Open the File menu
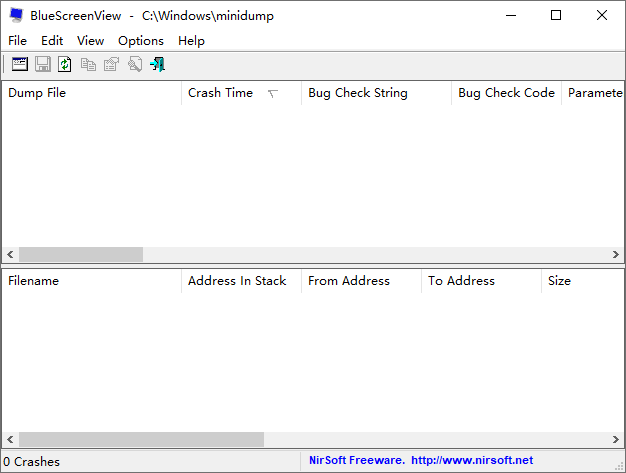This screenshot has height=473, width=626. point(18,41)
